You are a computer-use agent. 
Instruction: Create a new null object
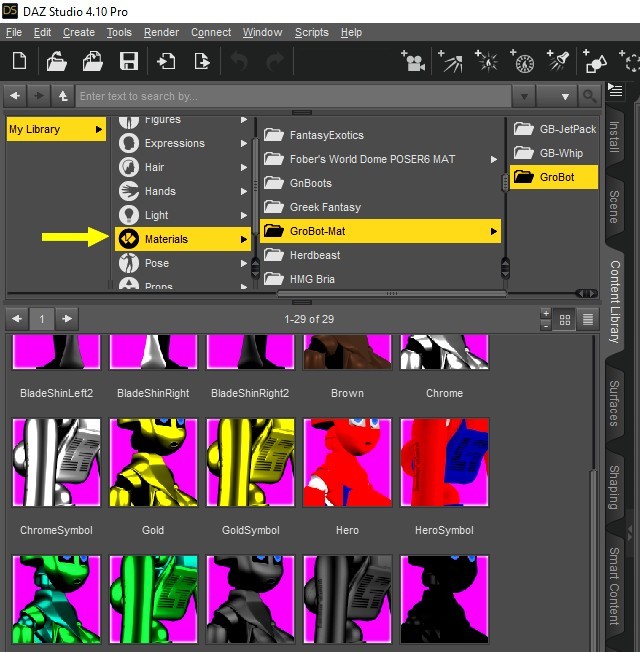click(x=629, y=62)
